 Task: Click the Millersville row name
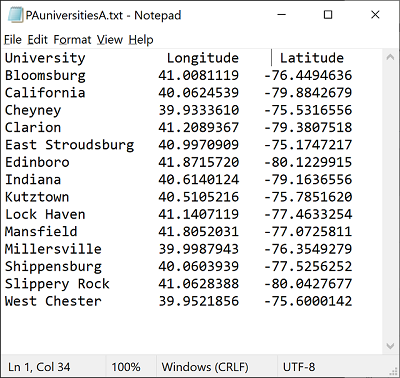click(53, 249)
